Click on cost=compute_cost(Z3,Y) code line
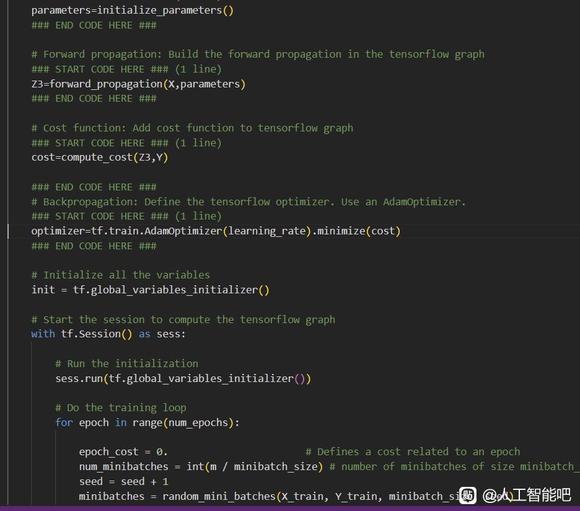This screenshot has width=580, height=511. tap(100, 157)
